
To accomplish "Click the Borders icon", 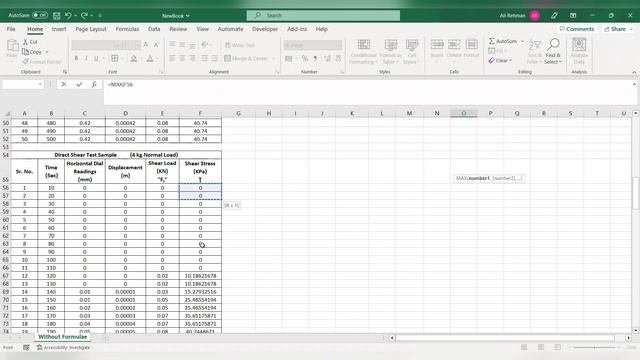I will 115,58.
